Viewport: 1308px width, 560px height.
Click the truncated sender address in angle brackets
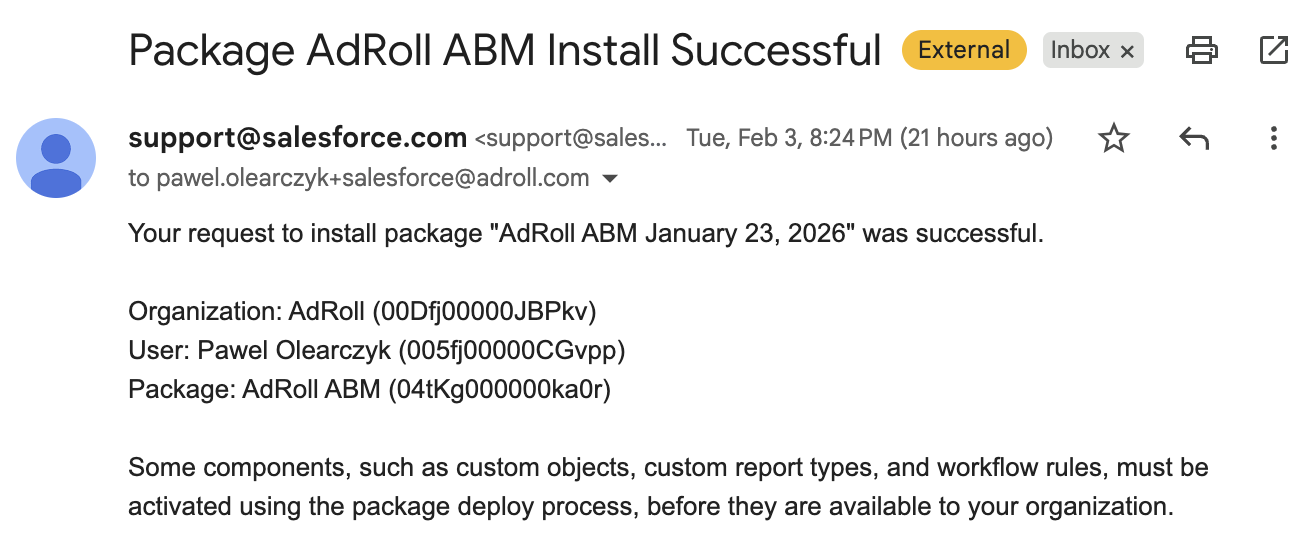pos(570,138)
